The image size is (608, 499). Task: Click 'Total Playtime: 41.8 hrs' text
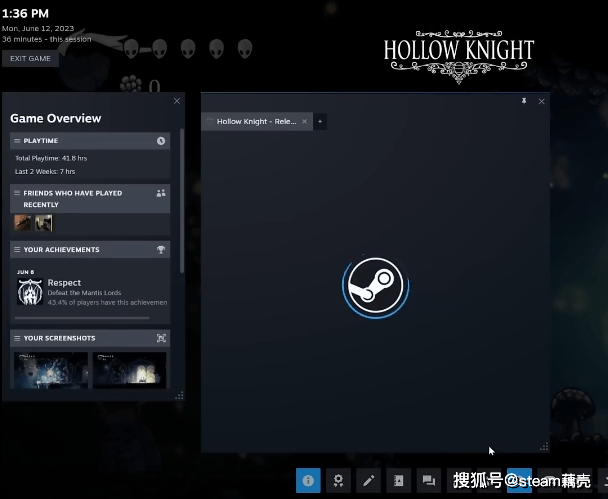pyautogui.click(x=51, y=158)
